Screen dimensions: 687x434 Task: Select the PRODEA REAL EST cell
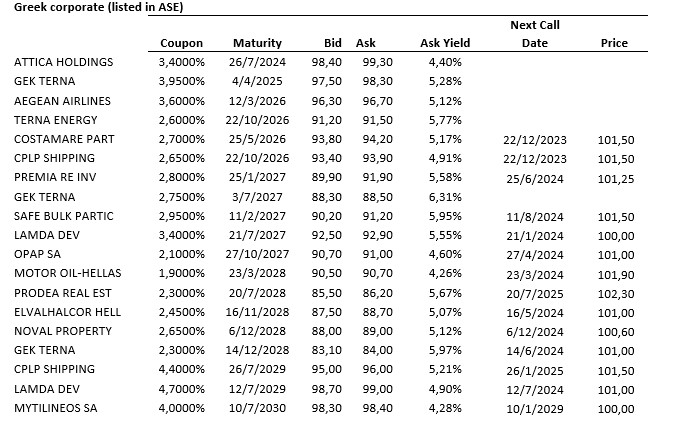[x=63, y=293]
